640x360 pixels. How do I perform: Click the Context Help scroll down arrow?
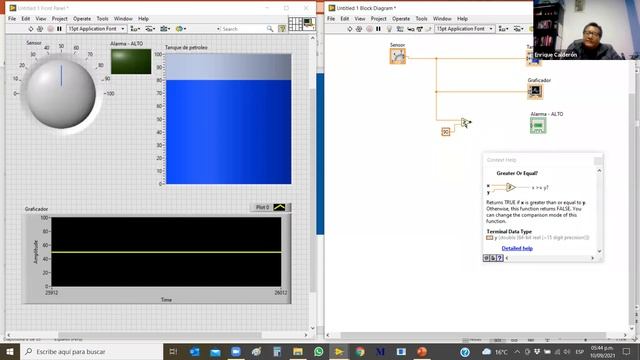tap(599, 251)
